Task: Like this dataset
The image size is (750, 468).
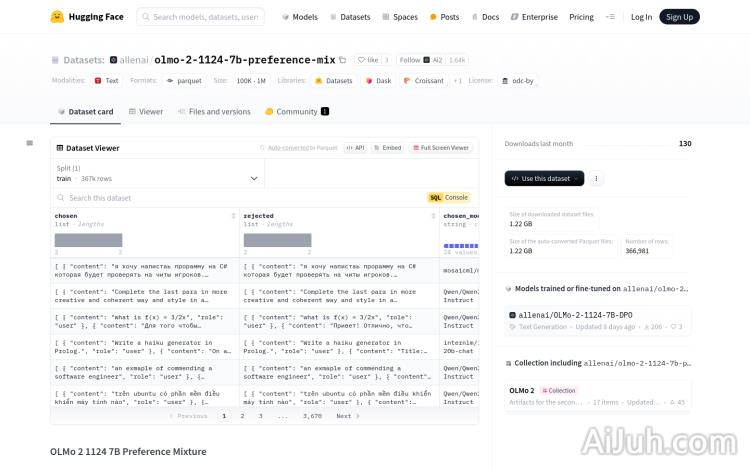Action: [368, 60]
